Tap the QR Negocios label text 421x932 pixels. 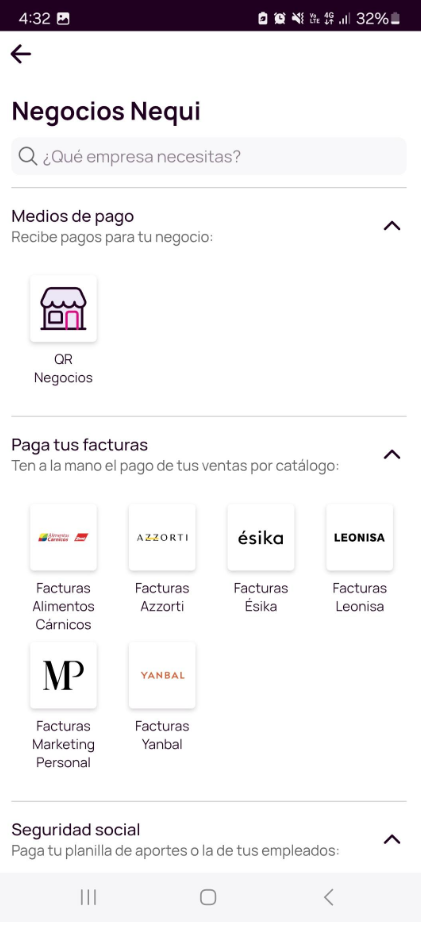[x=63, y=369]
